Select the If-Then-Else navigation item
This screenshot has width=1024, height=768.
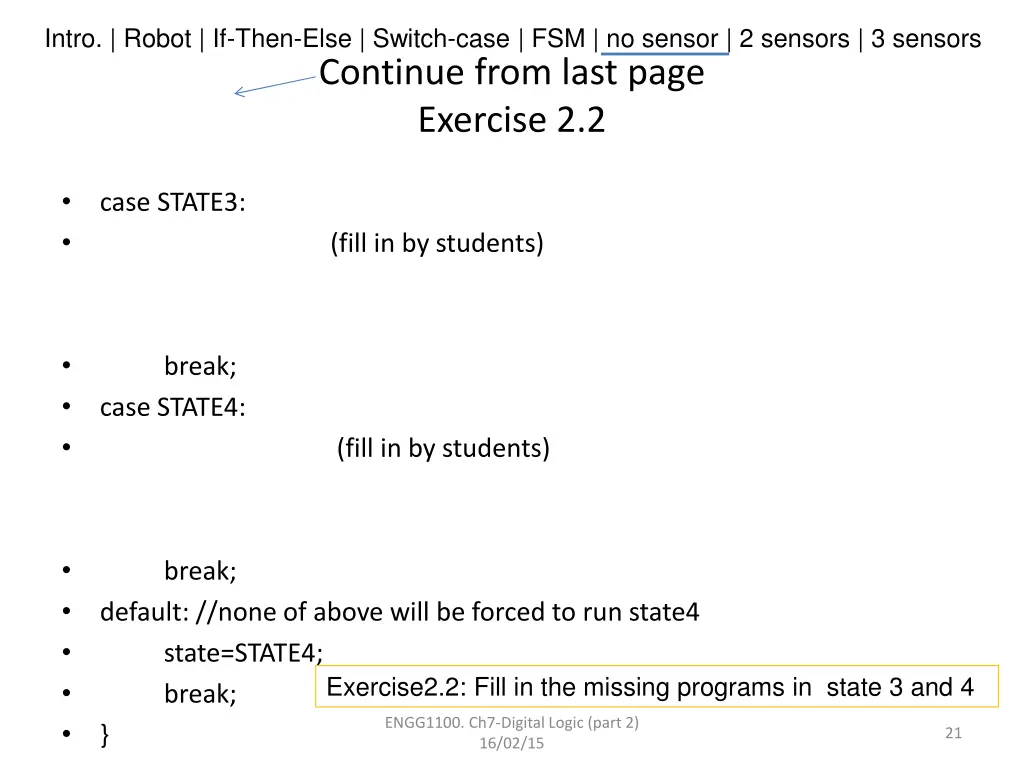point(282,39)
